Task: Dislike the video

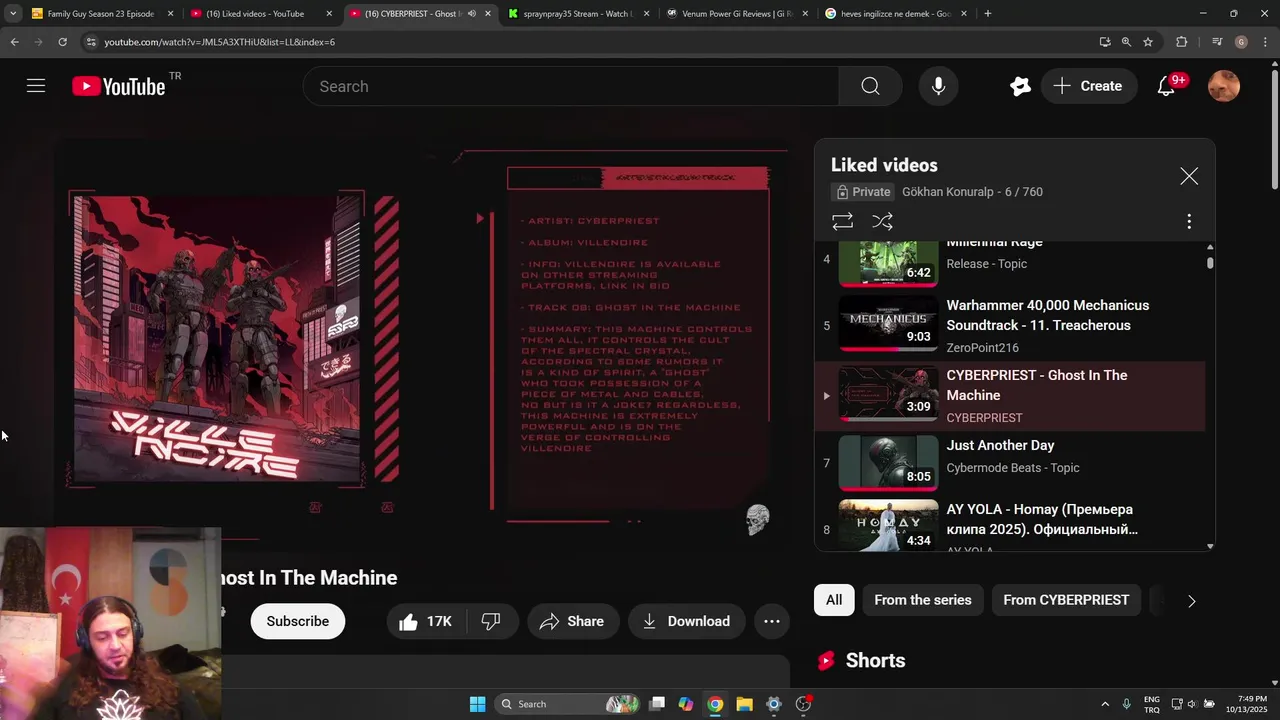Action: (491, 621)
